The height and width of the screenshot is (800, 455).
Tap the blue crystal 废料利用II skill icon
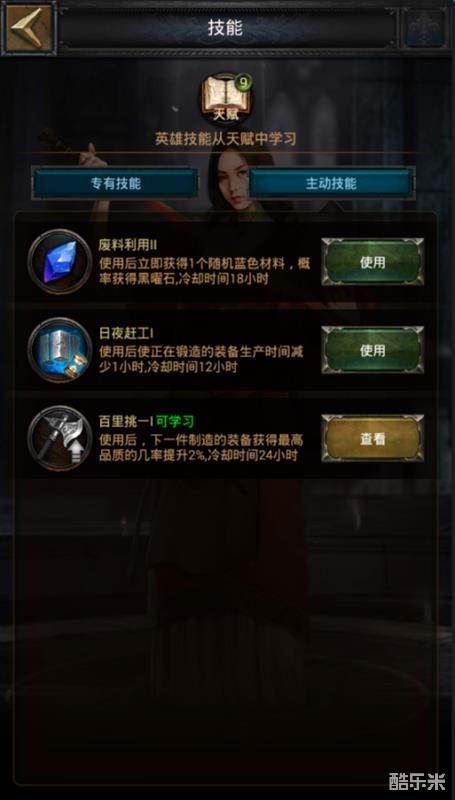[x=60, y=261]
